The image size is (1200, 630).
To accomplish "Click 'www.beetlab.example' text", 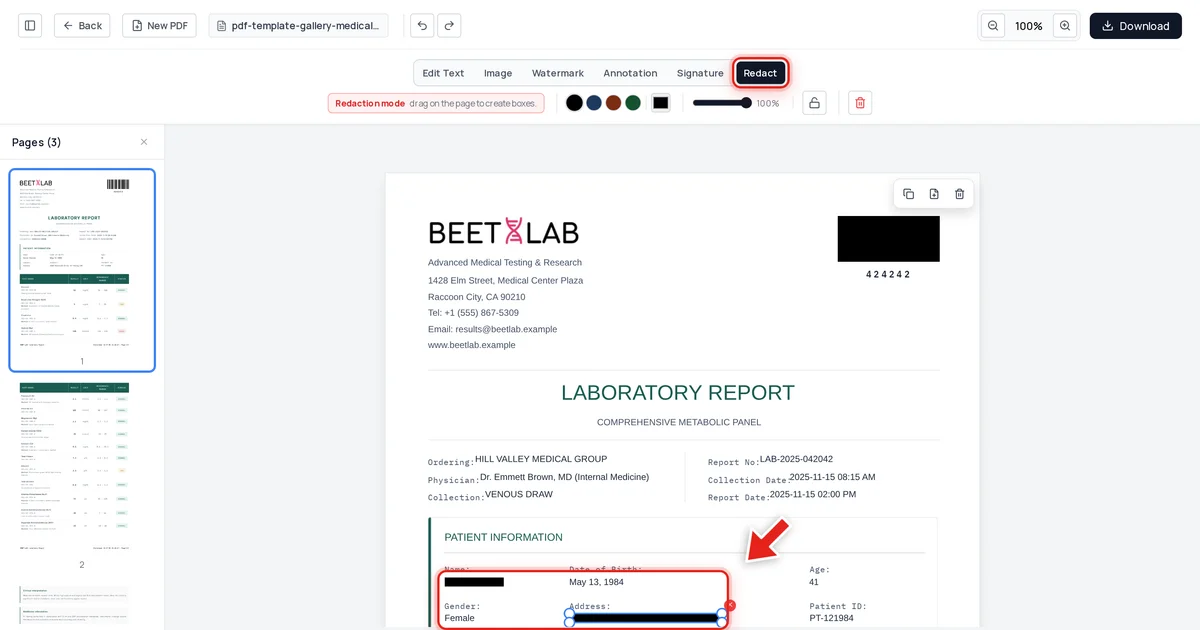I will [x=472, y=345].
